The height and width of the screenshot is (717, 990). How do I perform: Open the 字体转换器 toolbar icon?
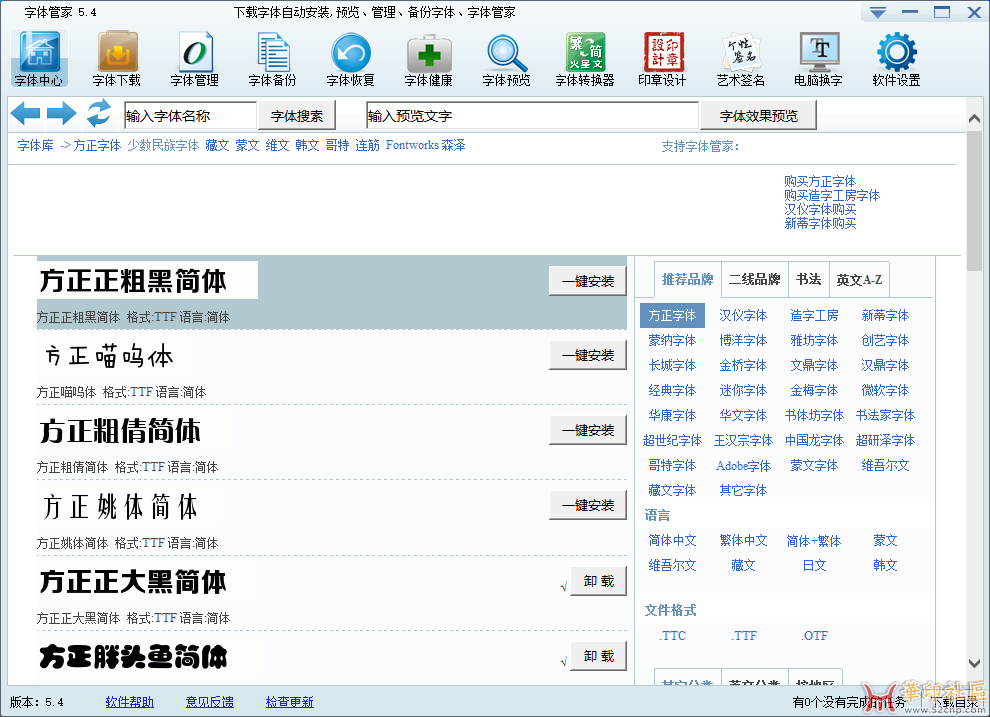585,58
